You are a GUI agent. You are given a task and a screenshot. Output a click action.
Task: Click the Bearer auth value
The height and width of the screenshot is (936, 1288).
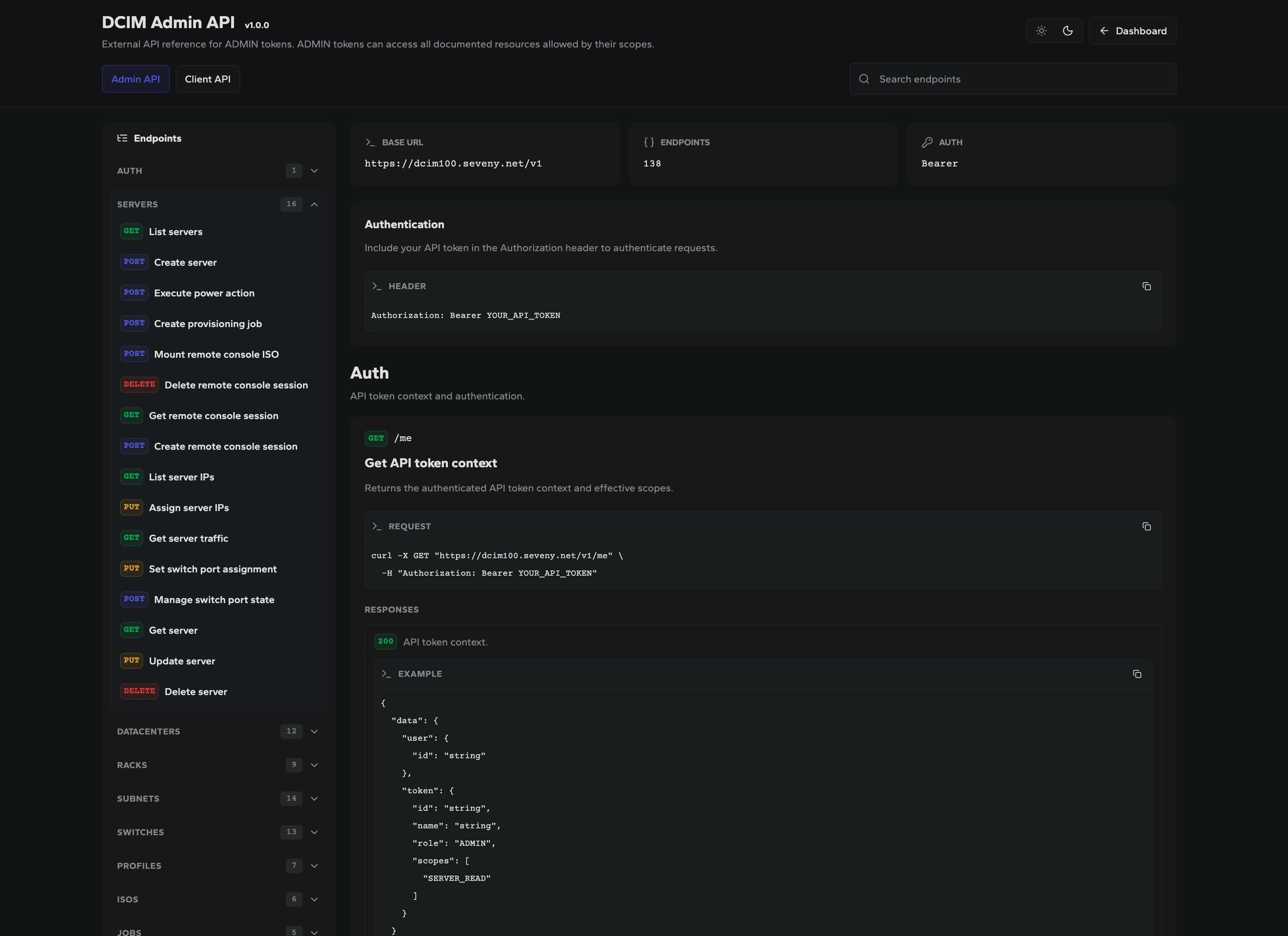click(939, 164)
